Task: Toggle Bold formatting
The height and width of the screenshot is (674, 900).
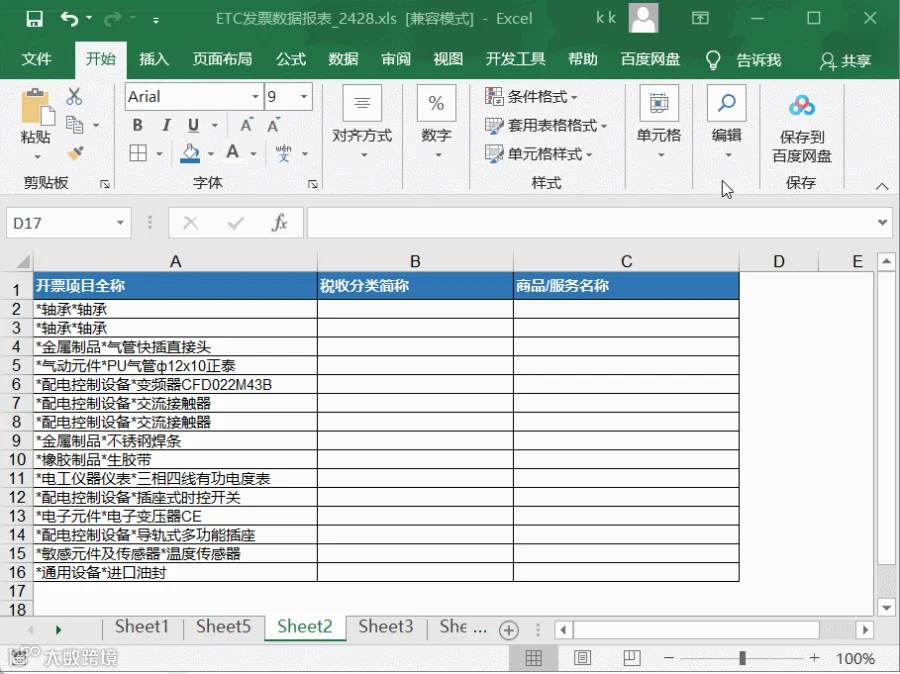Action: (x=138, y=125)
